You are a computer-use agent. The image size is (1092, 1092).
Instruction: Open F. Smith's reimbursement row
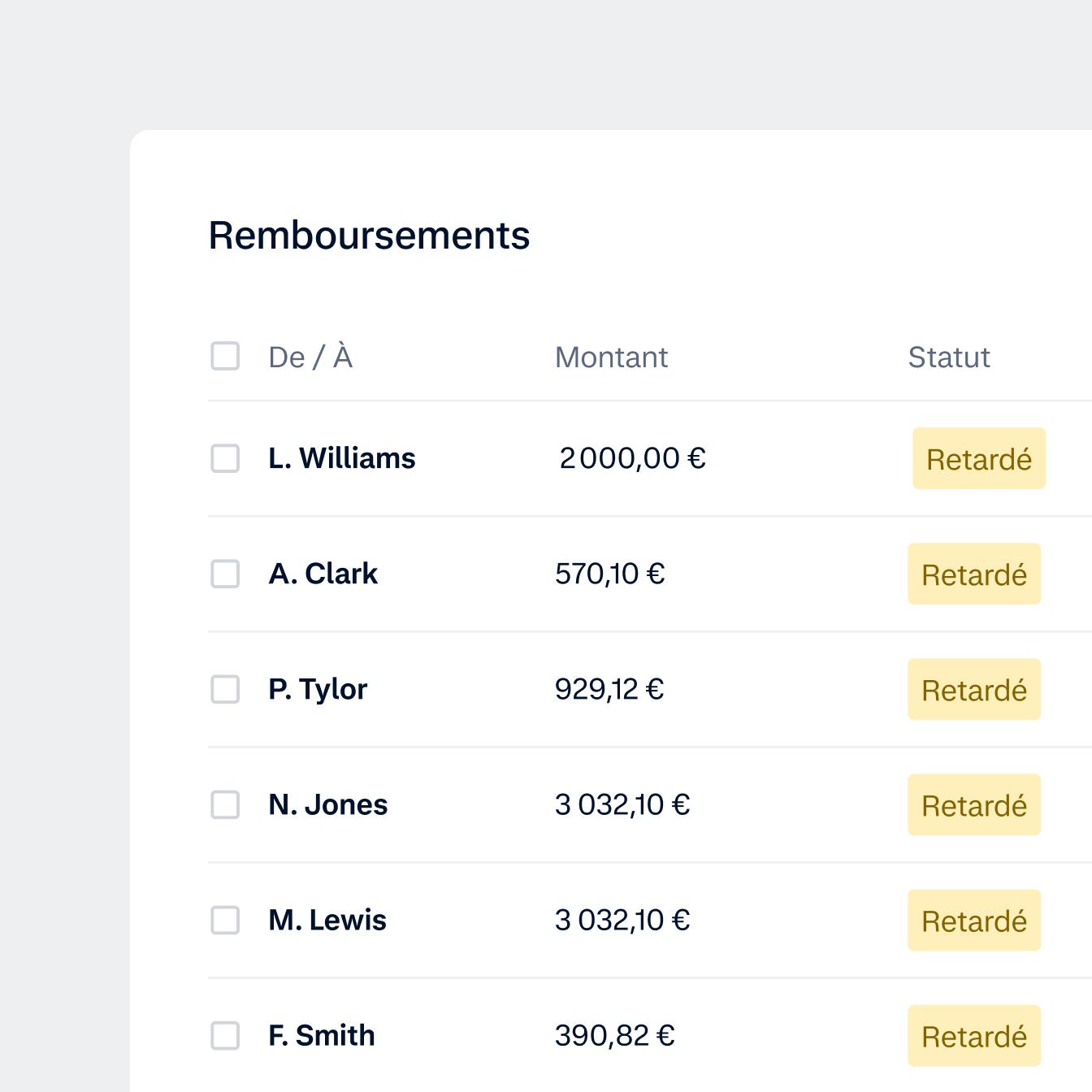click(x=322, y=1035)
